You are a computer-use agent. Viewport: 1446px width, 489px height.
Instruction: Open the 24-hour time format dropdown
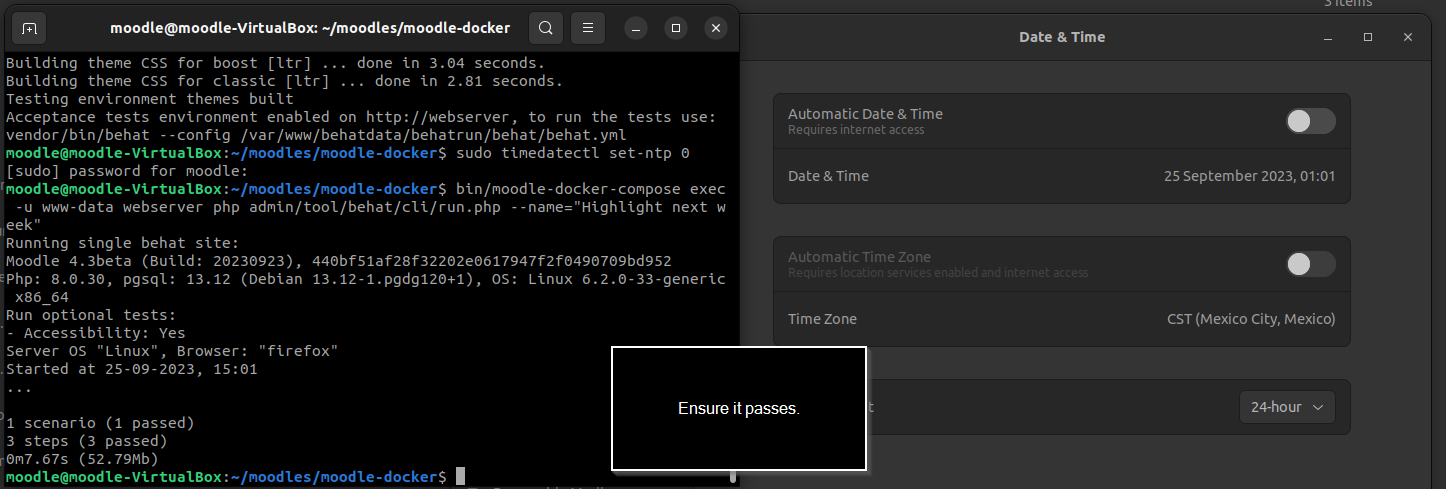coord(1286,407)
